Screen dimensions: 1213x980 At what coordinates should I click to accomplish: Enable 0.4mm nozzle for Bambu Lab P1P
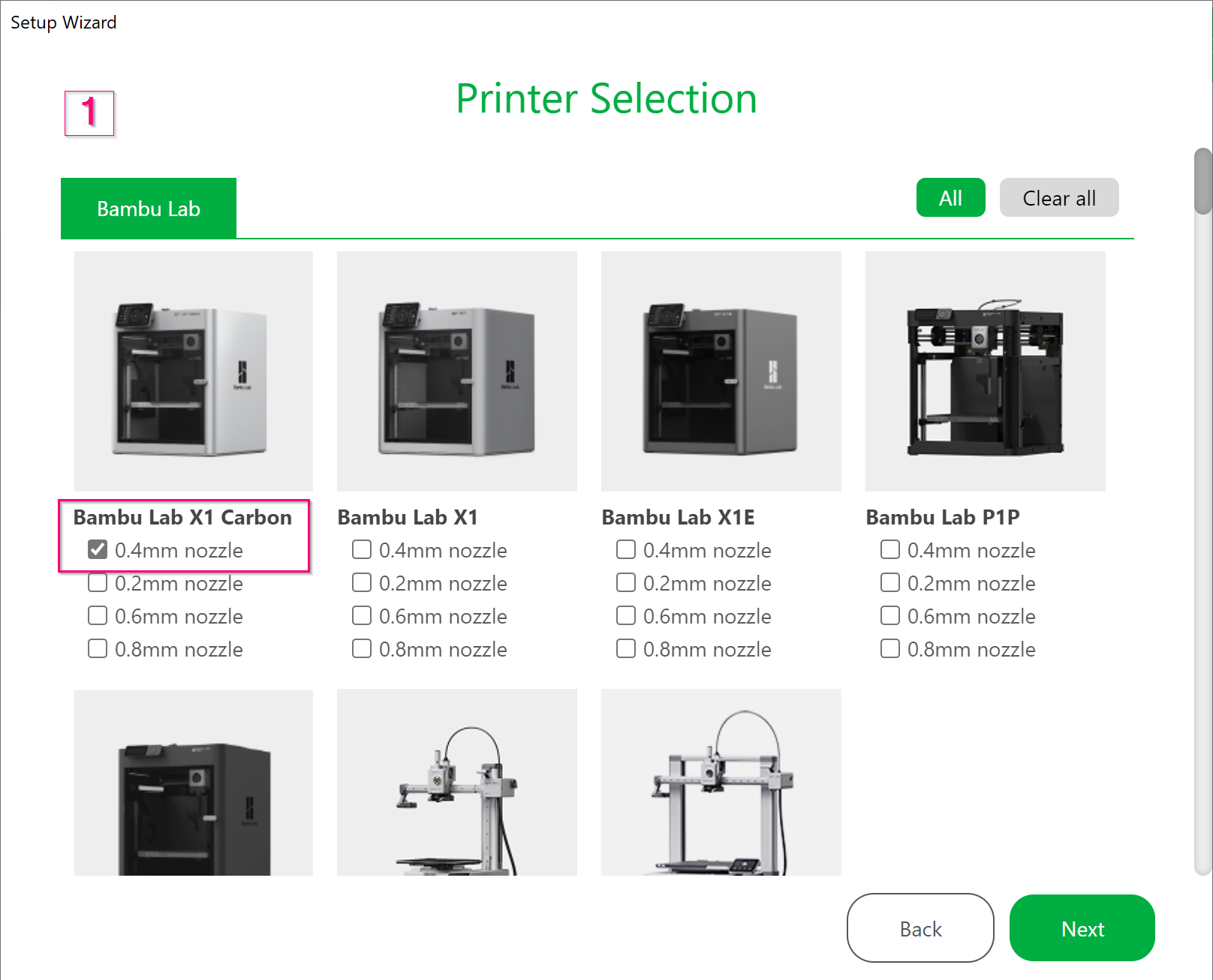[890, 550]
